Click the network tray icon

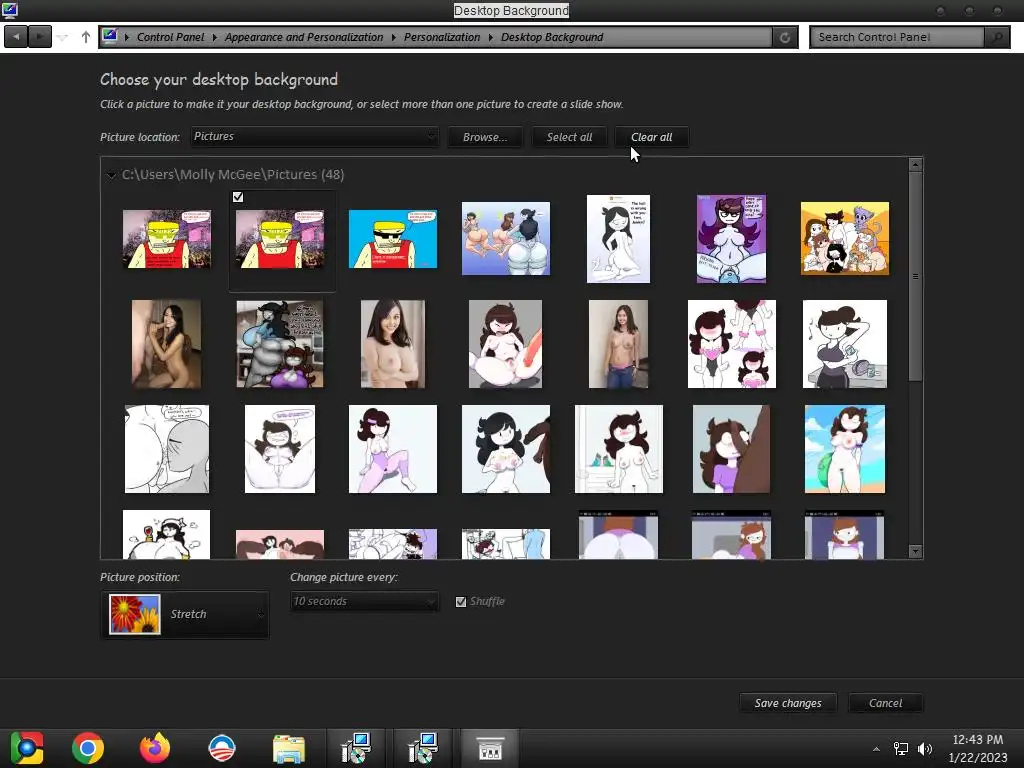click(901, 749)
